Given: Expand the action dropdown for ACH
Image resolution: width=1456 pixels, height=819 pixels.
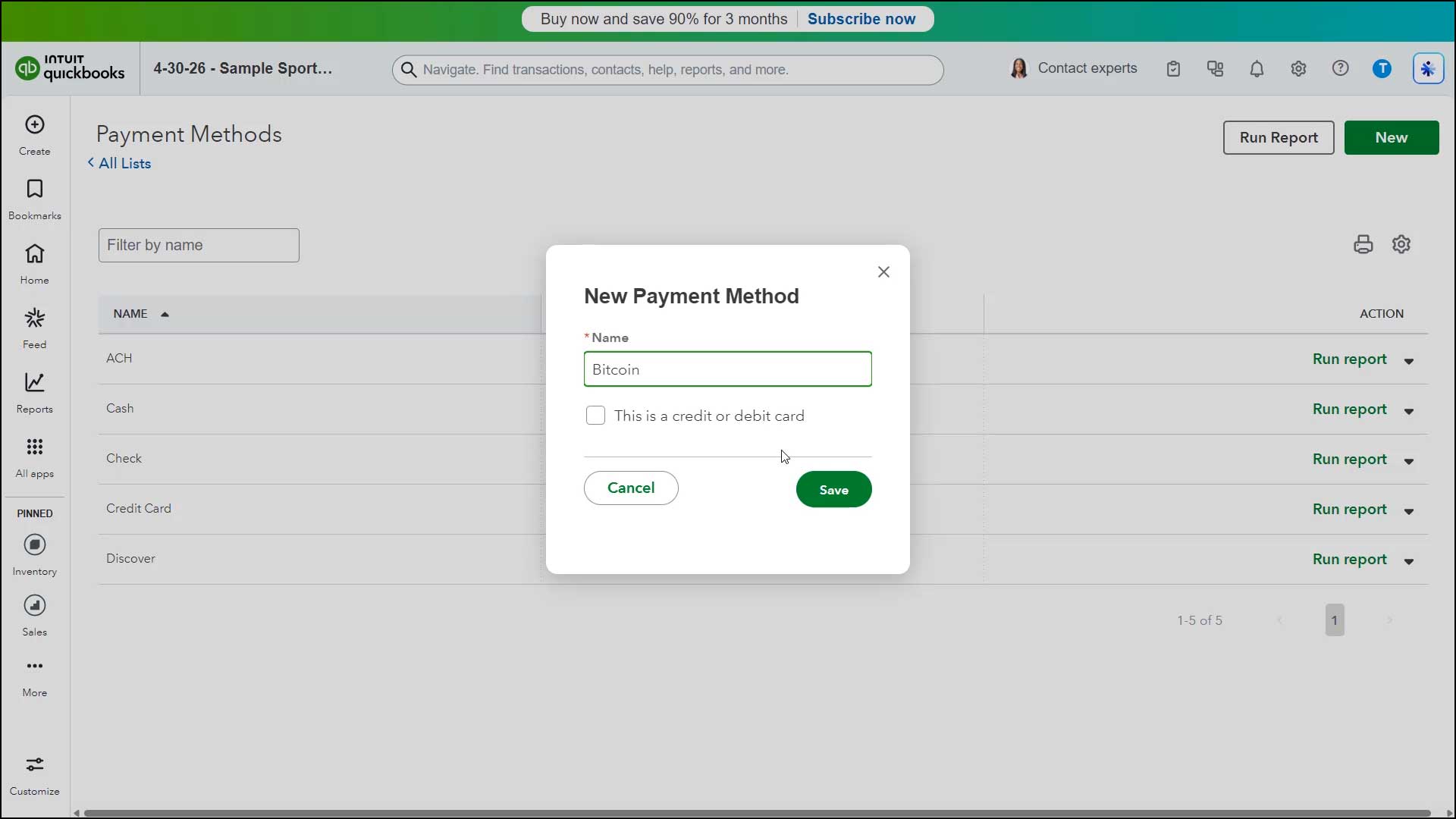Looking at the screenshot, I should [x=1409, y=361].
